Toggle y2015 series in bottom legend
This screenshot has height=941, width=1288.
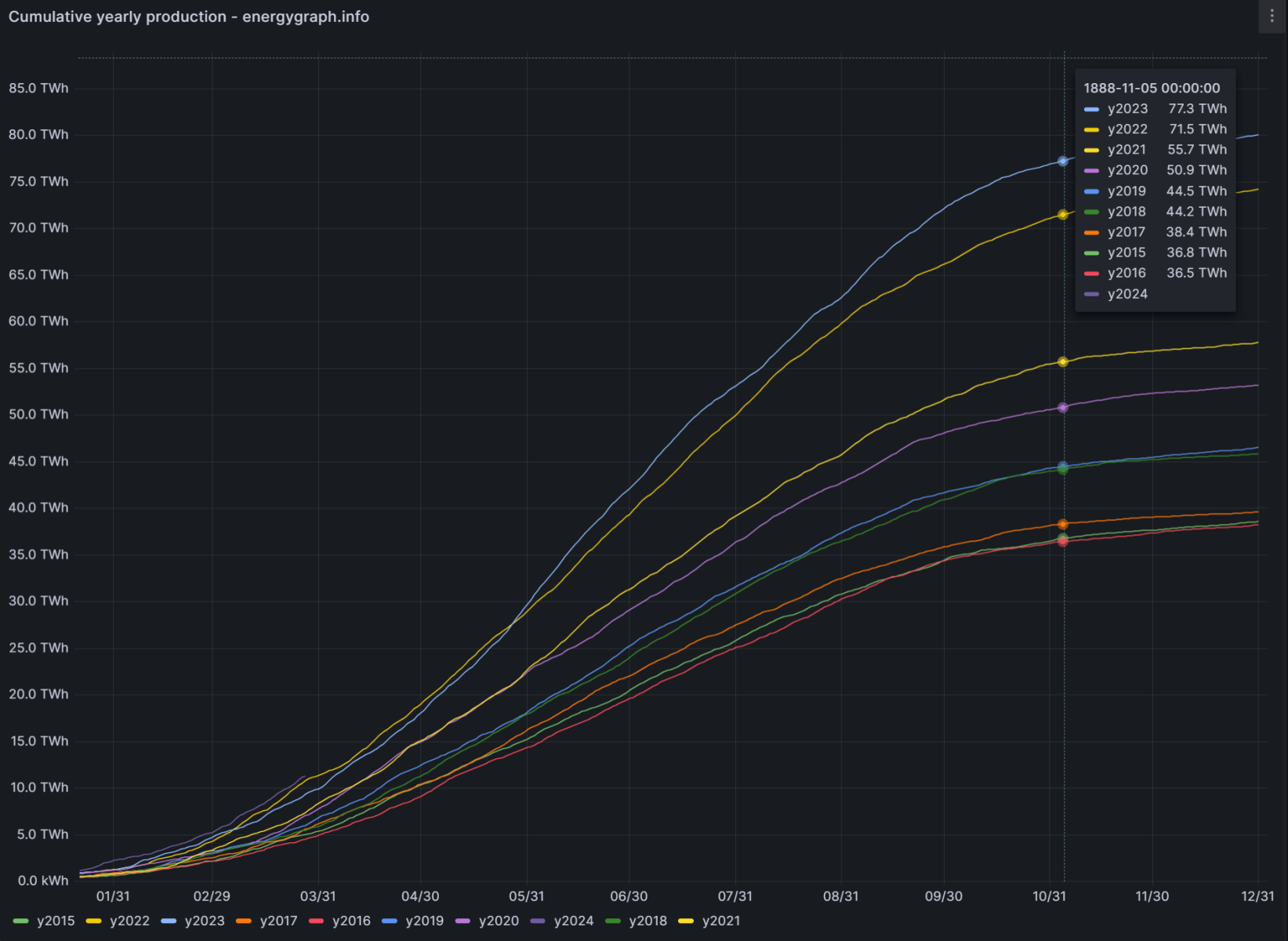pyautogui.click(x=55, y=921)
